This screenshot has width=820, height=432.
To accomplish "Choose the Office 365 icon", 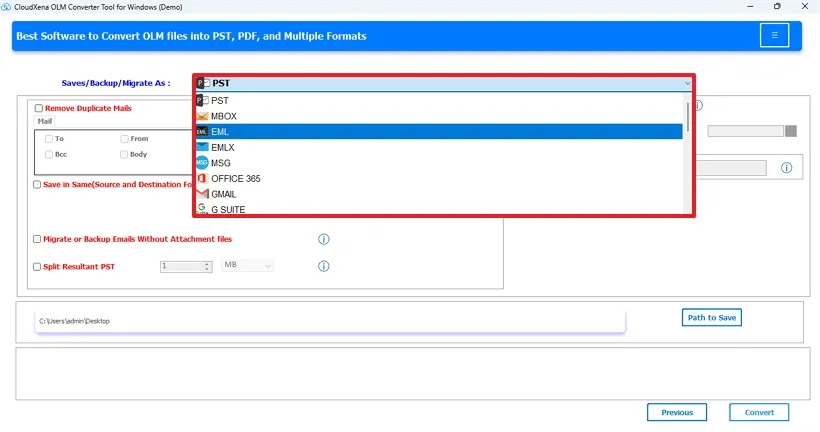I will pyautogui.click(x=202, y=178).
